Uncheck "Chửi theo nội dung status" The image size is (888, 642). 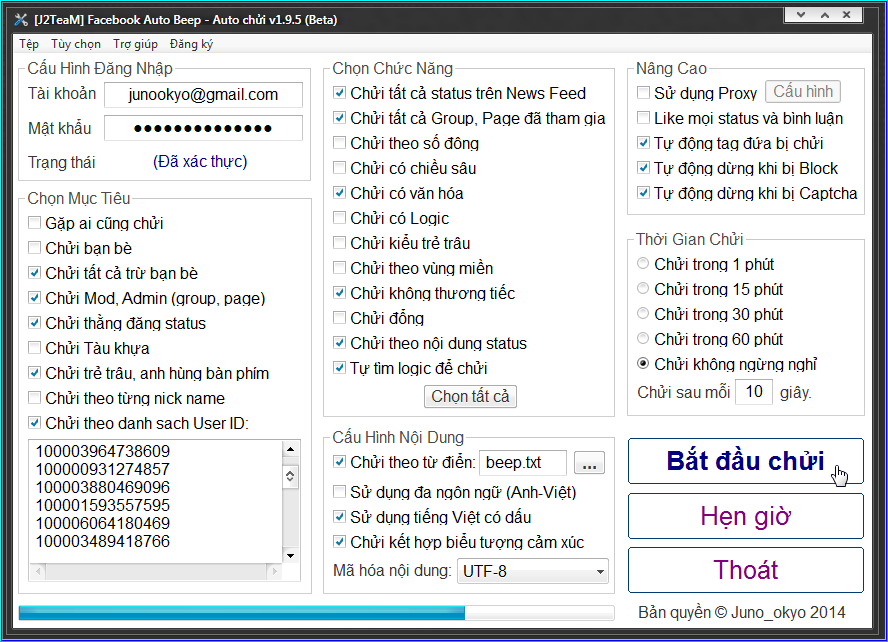[339, 343]
